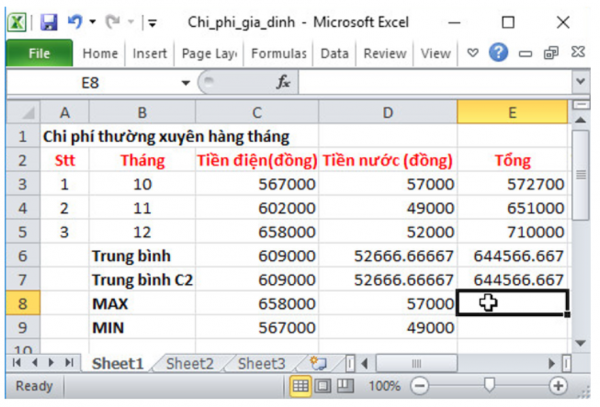
Task: Click the vertical scrollbar down arrow
Action: (x=581, y=343)
